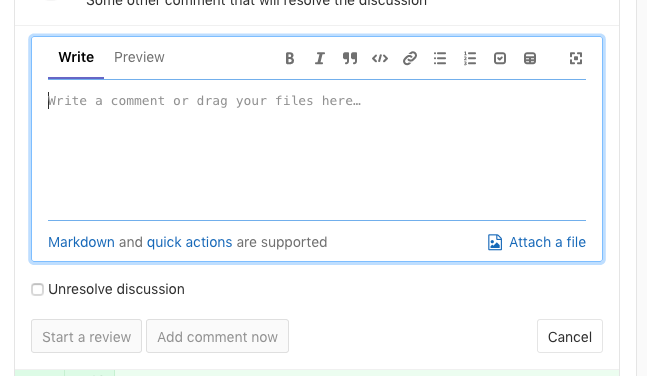The width and height of the screenshot is (647, 376).
Task: Switch to the Preview tab
Action: click(139, 57)
